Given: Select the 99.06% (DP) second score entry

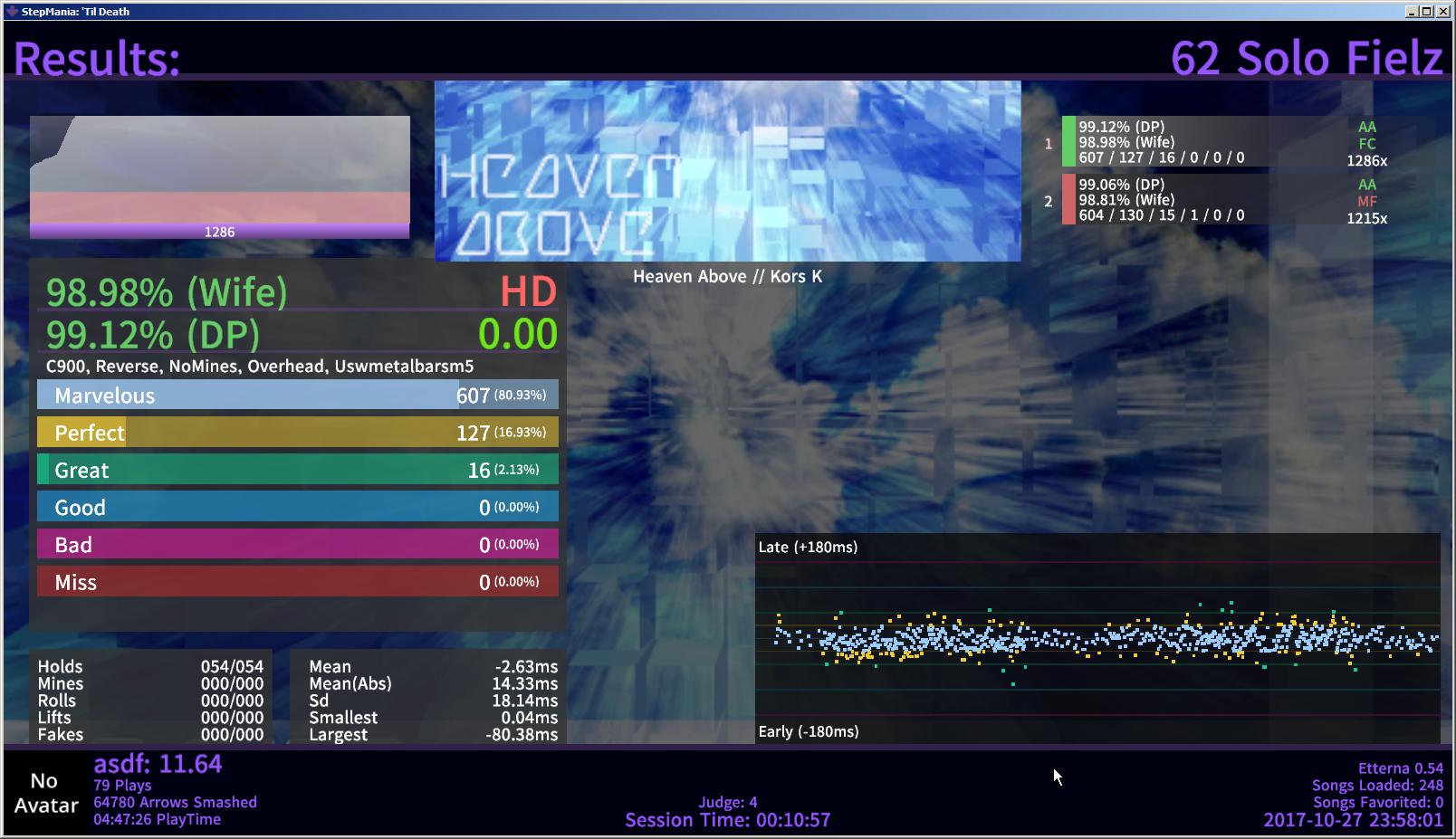Looking at the screenshot, I should coord(1177,200).
